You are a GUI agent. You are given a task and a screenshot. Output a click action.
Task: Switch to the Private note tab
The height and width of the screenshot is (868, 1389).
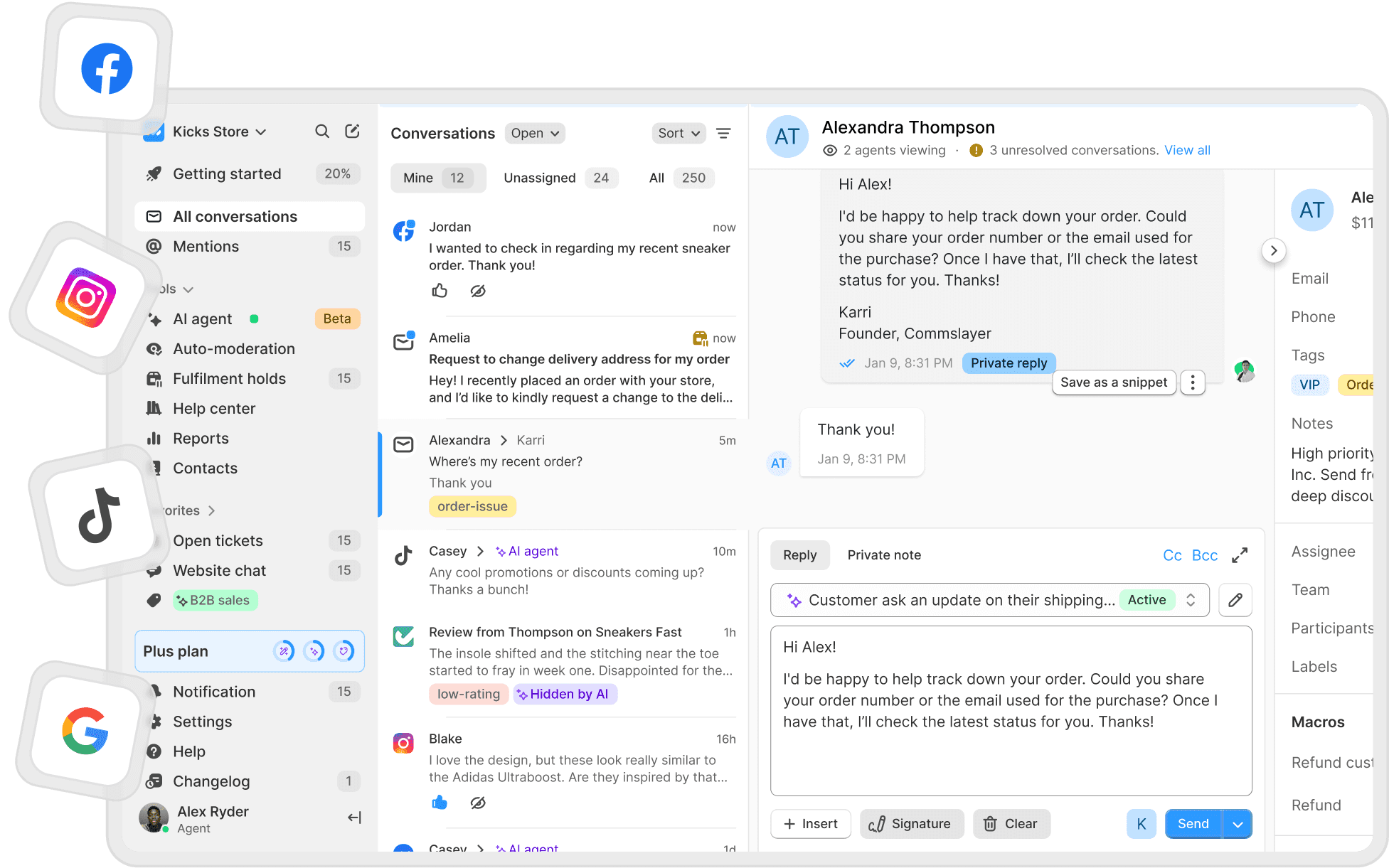click(x=884, y=555)
